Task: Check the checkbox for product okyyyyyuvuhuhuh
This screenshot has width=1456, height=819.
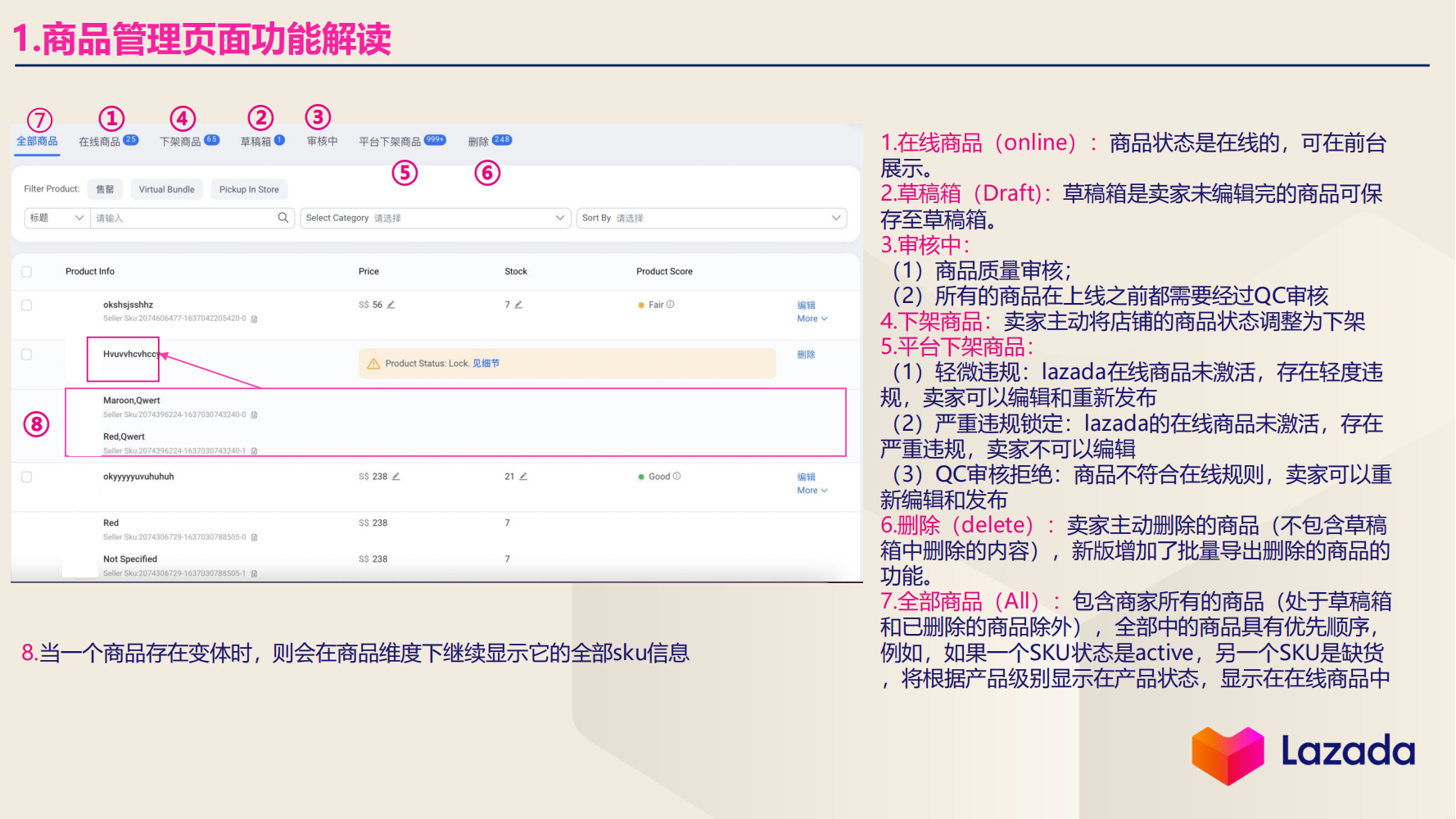Action: (x=26, y=476)
